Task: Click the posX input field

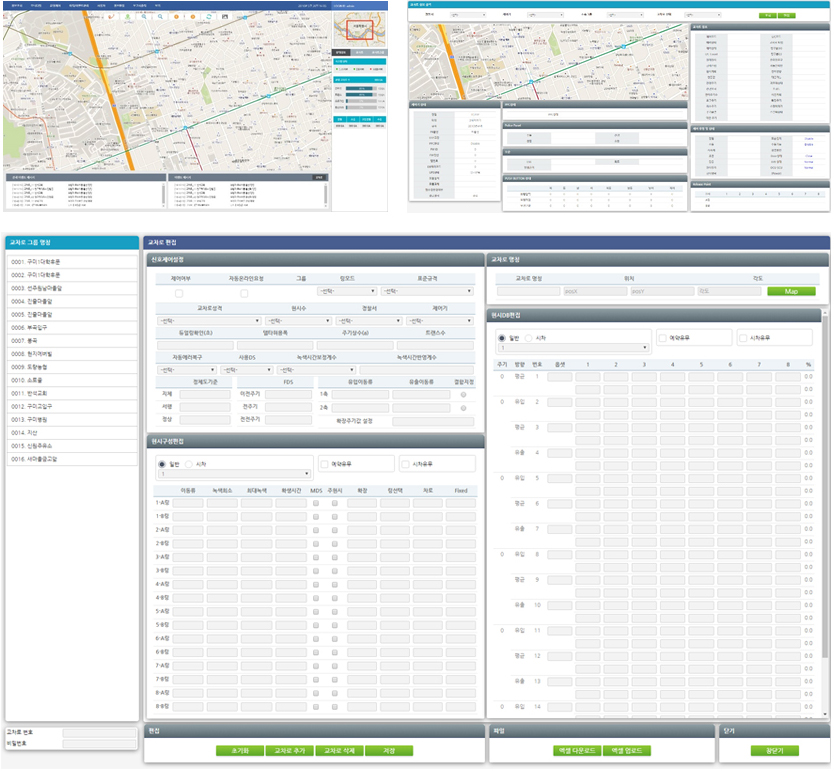Action: pos(595,291)
